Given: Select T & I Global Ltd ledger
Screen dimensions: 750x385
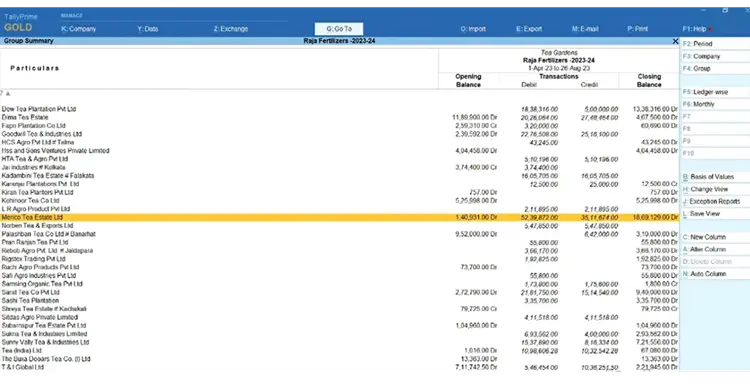Looking at the screenshot, I should click(22, 367).
